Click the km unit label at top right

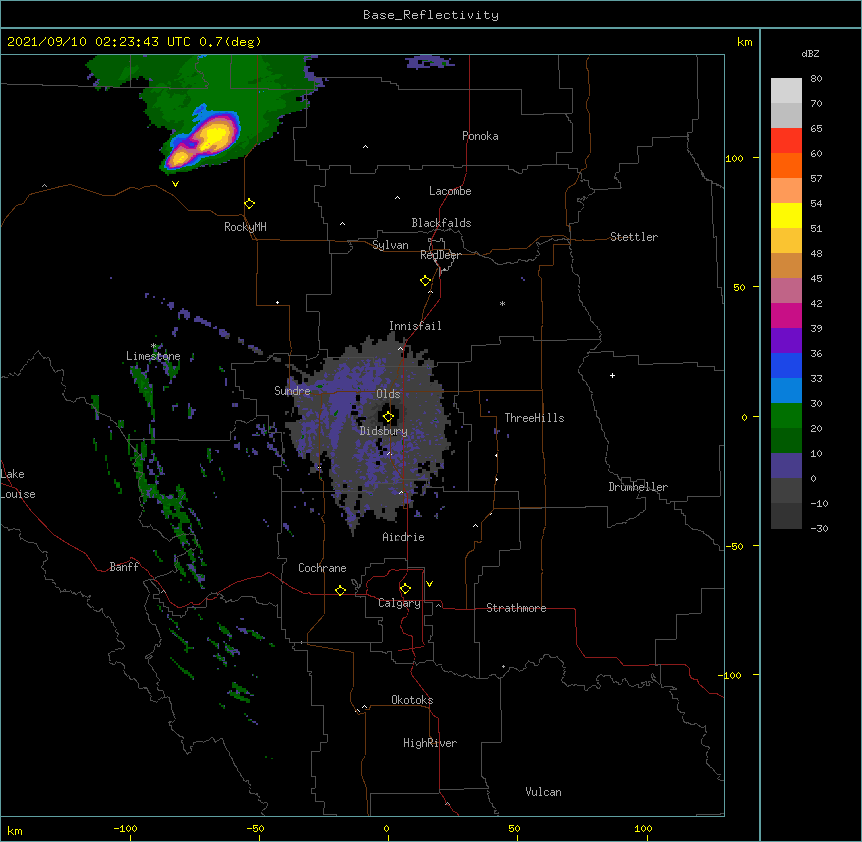(x=745, y=42)
